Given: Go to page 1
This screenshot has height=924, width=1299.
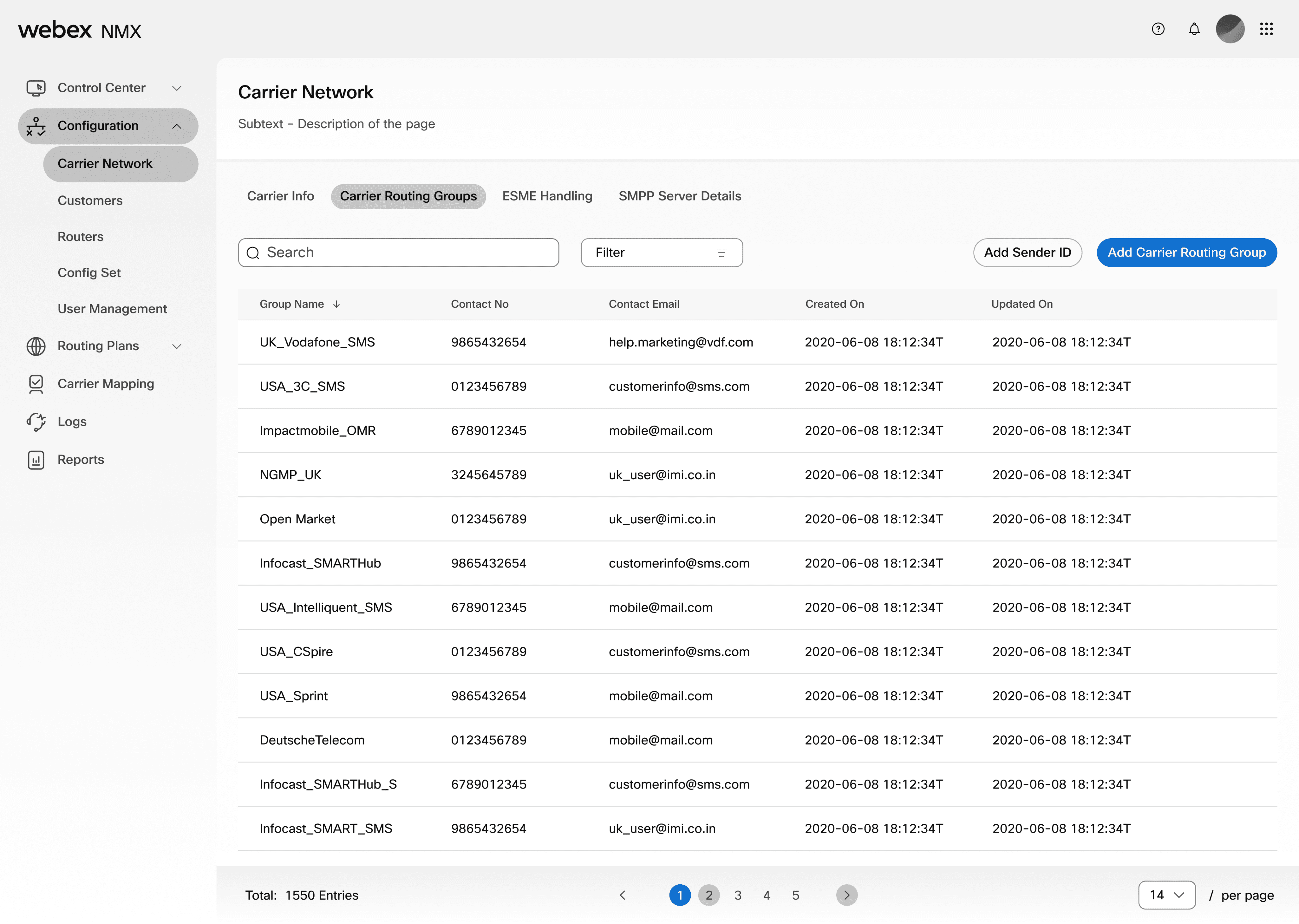Looking at the screenshot, I should pyautogui.click(x=680, y=895).
